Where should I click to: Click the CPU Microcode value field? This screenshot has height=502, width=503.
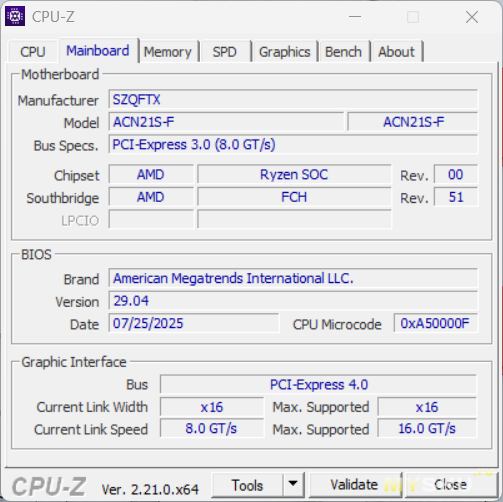click(x=435, y=323)
